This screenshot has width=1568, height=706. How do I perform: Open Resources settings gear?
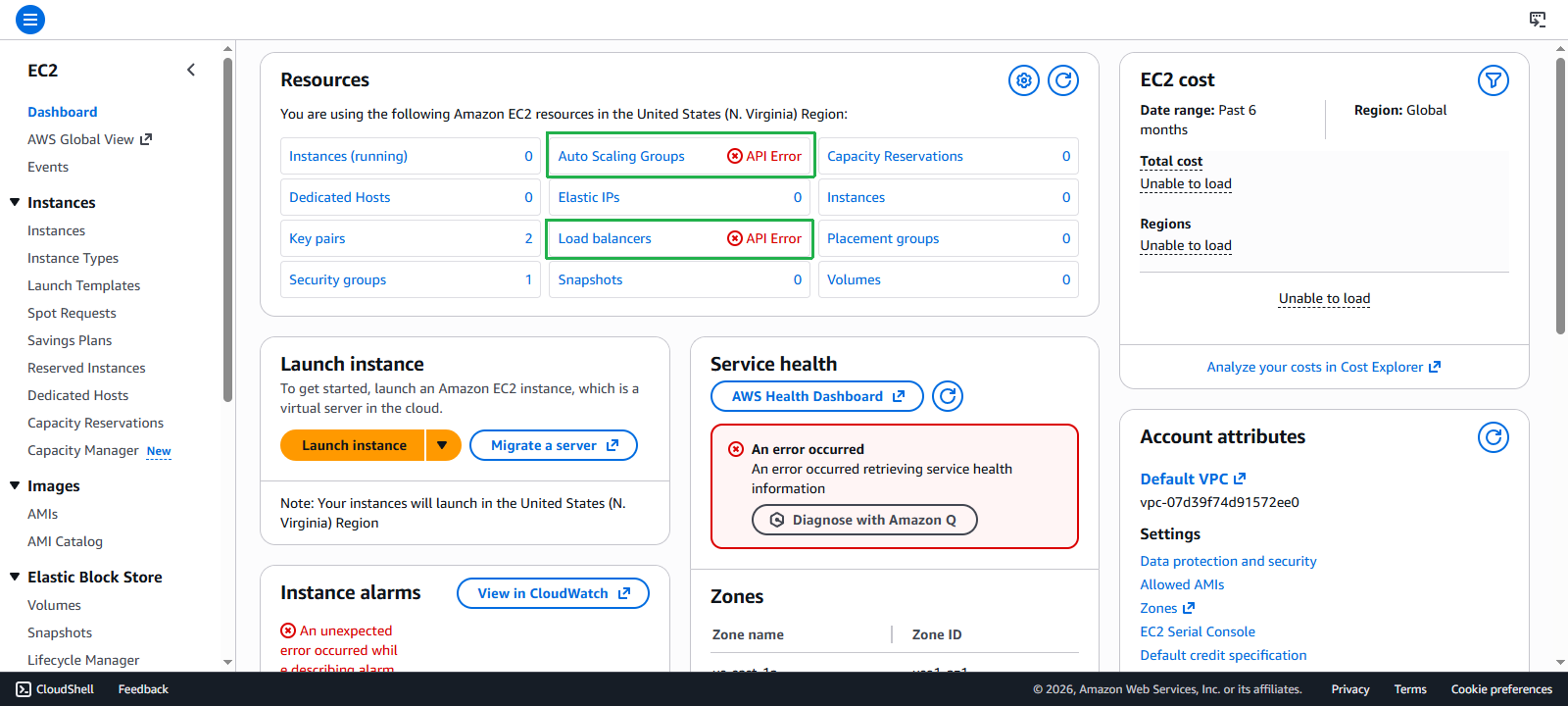pyautogui.click(x=1024, y=80)
